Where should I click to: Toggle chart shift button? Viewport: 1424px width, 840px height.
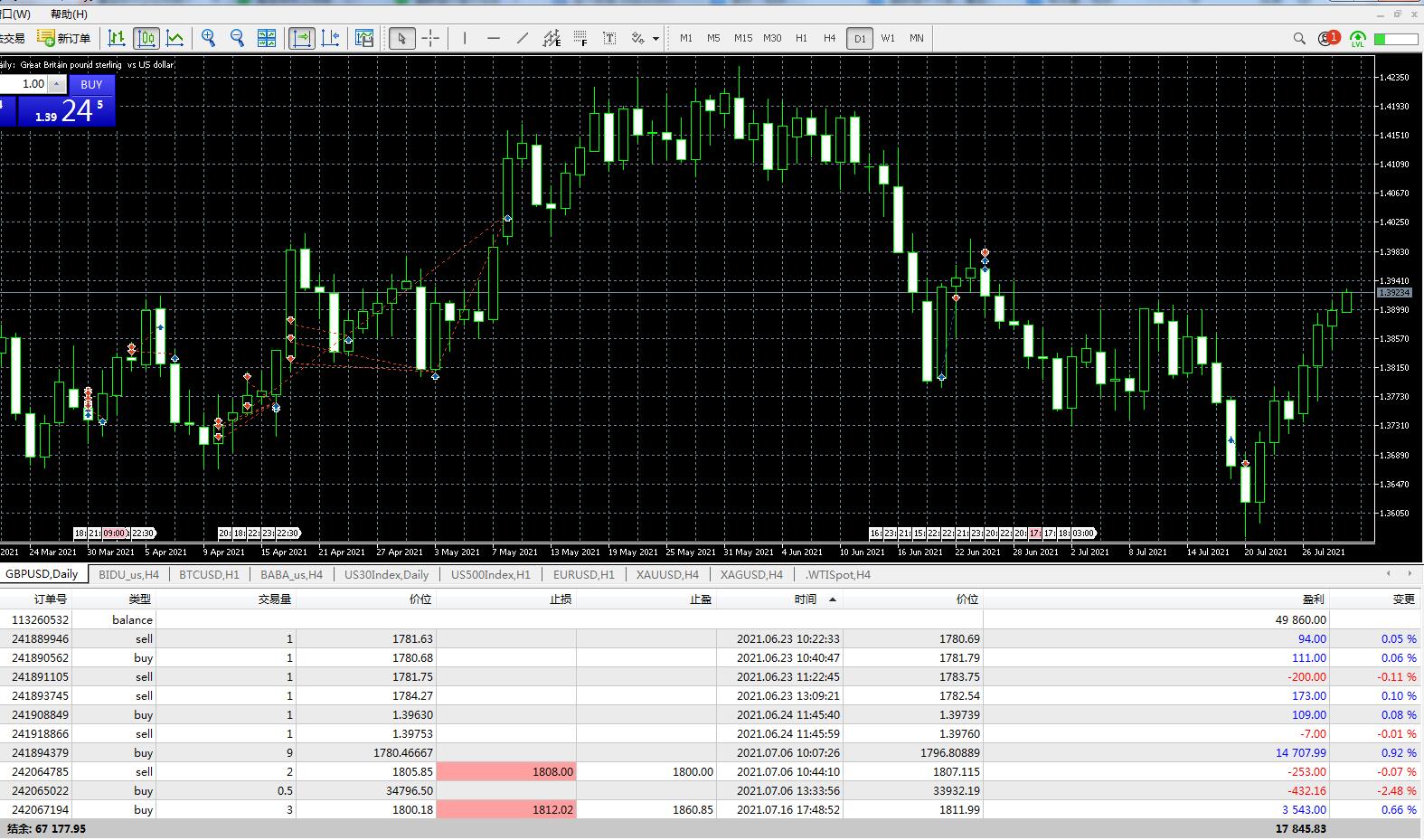pyautogui.click(x=331, y=38)
